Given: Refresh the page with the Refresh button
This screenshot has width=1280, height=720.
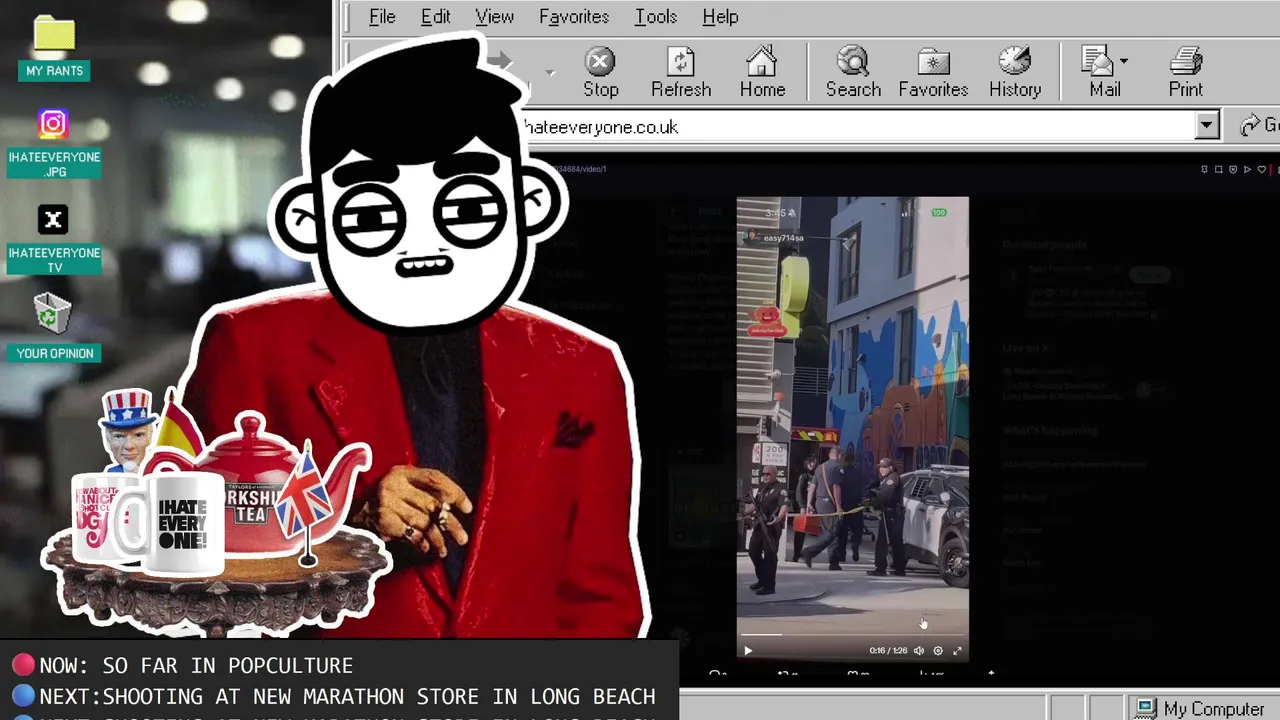Looking at the screenshot, I should pos(681,72).
